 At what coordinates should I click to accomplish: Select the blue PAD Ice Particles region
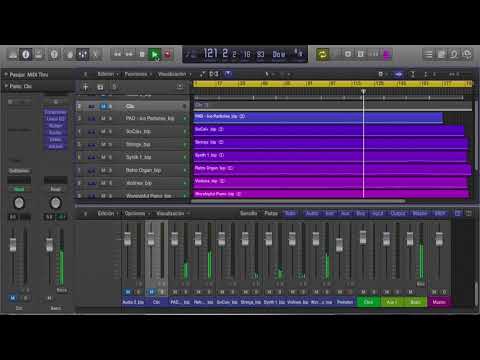(318, 118)
